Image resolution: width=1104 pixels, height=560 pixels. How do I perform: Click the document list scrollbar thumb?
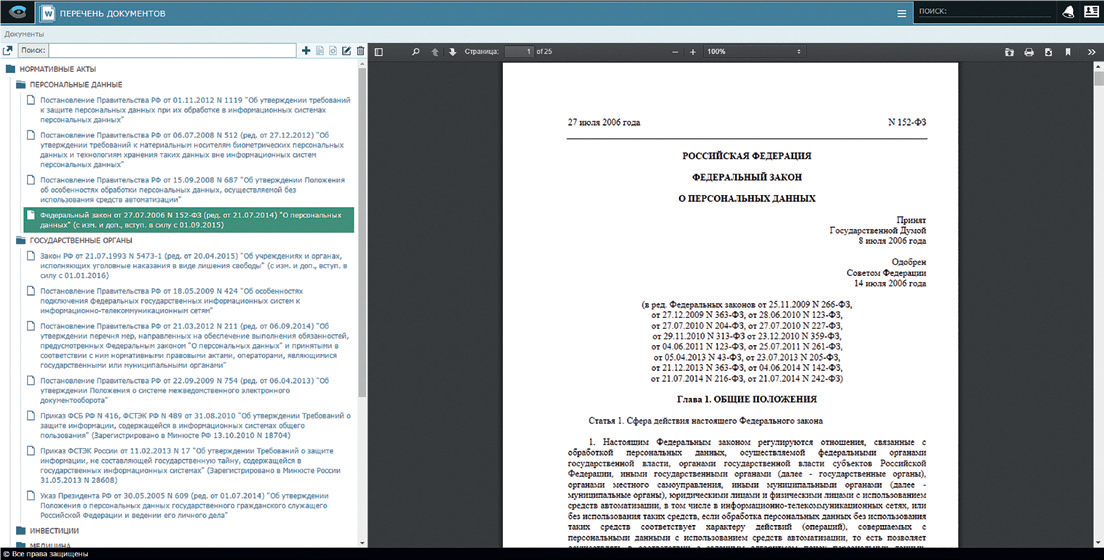point(363,232)
